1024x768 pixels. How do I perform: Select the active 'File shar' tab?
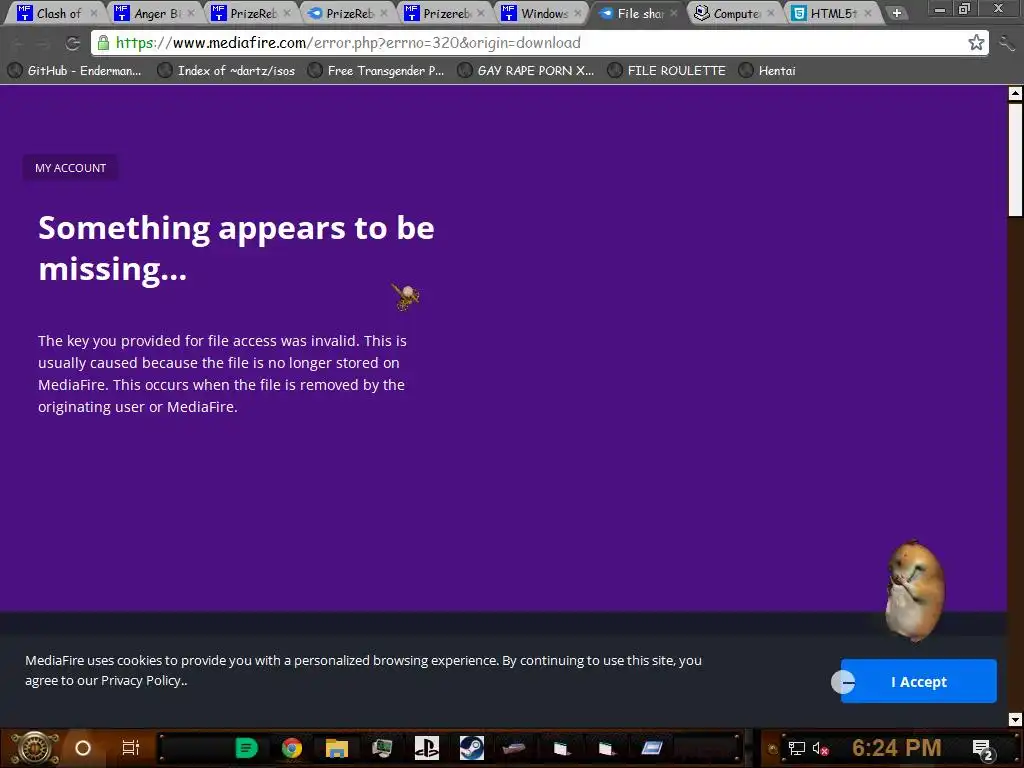coord(637,13)
